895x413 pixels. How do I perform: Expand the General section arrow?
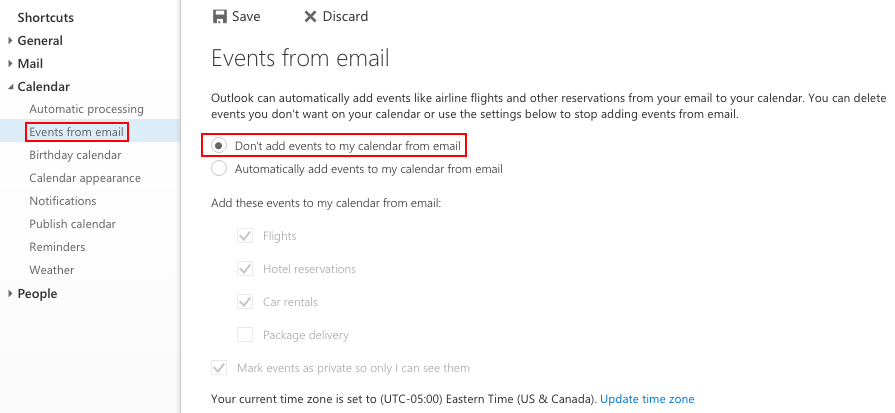[10, 41]
